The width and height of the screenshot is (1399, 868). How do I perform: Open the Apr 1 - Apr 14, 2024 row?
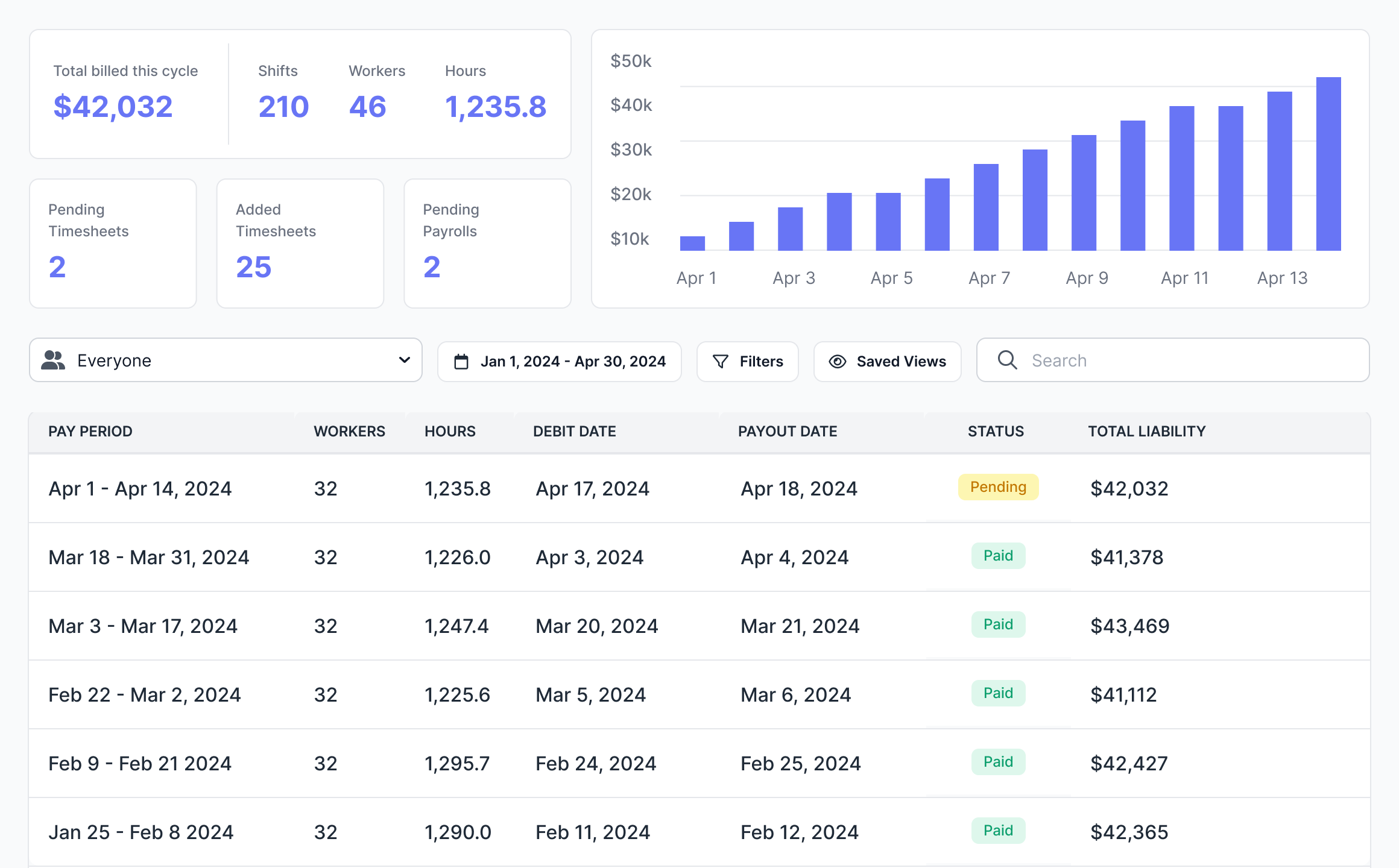699,488
